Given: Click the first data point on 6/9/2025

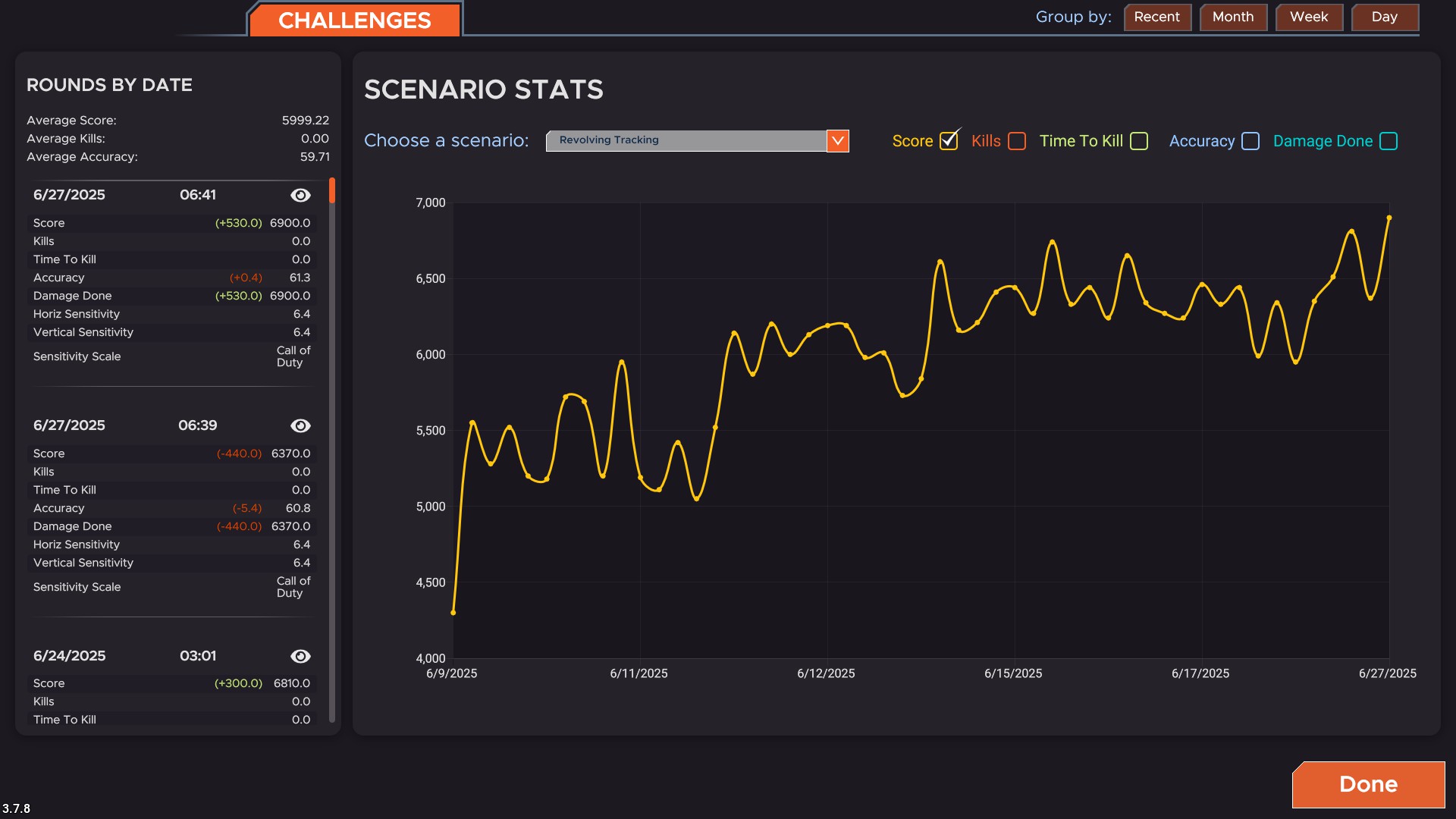Looking at the screenshot, I should click(453, 612).
